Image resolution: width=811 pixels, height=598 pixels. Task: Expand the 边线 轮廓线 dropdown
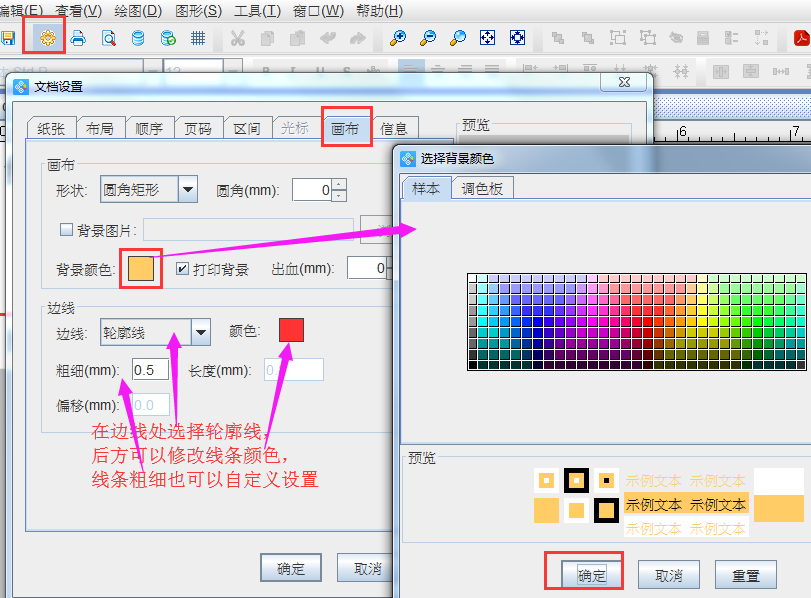201,331
